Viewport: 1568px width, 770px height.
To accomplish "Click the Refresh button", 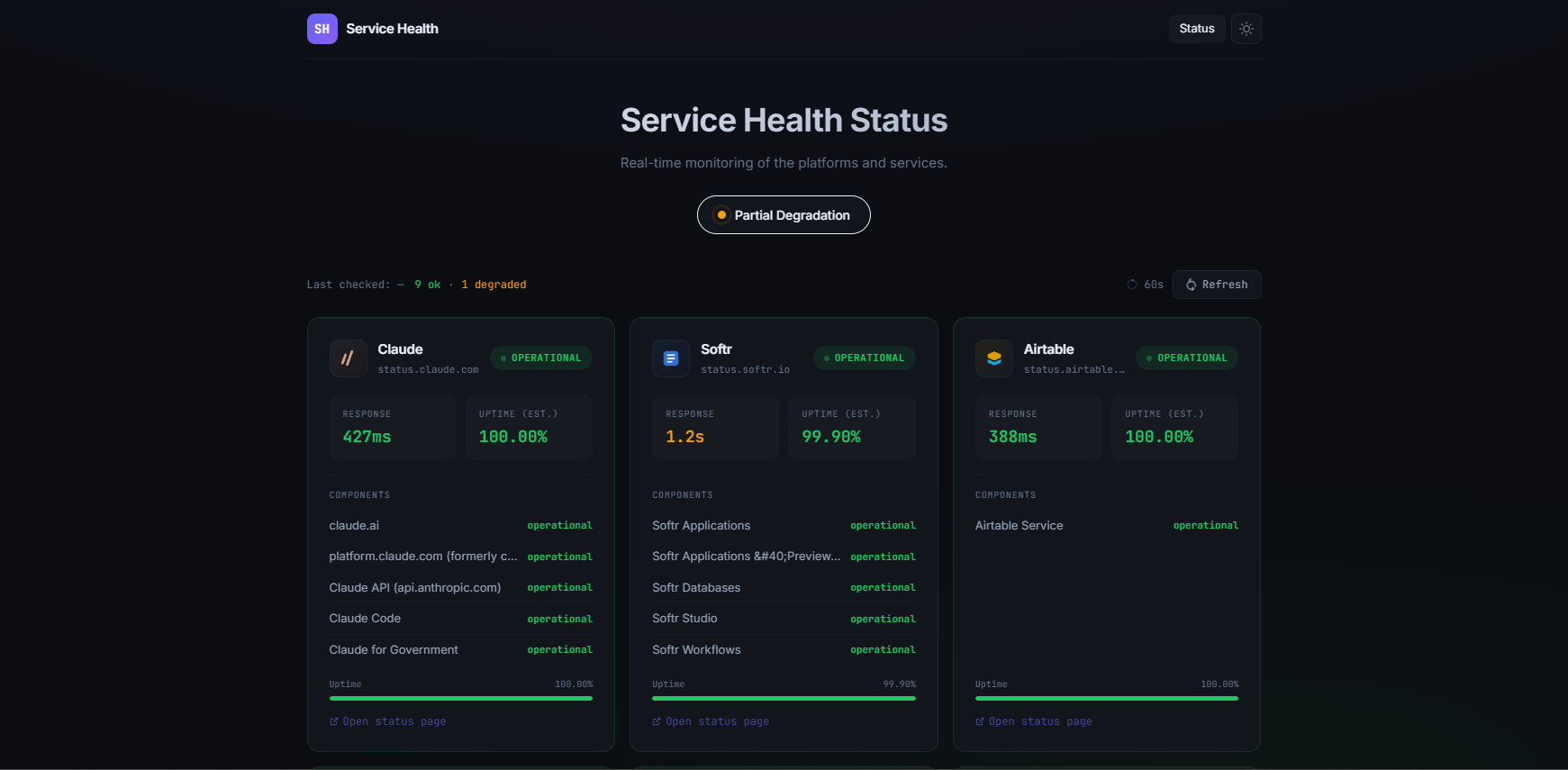I will click(1217, 285).
